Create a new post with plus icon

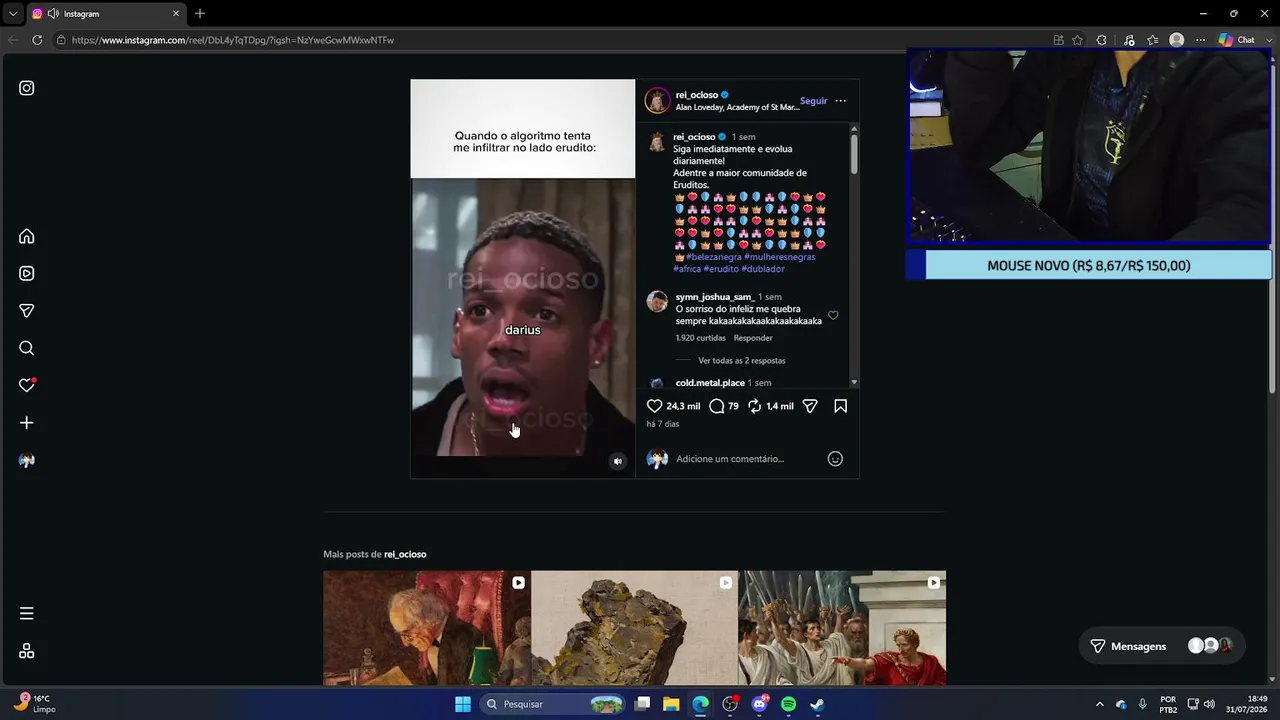click(27, 423)
